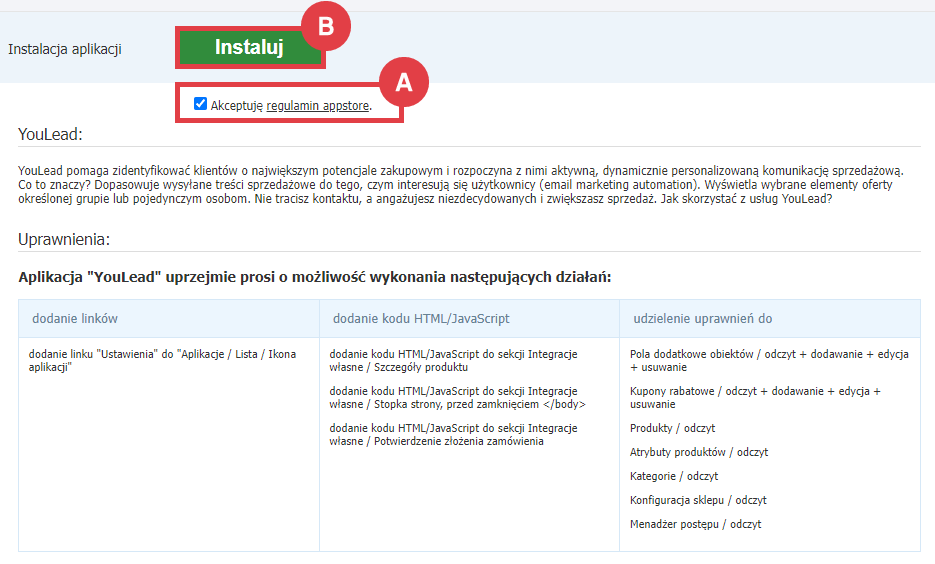Image resolution: width=935 pixels, height=564 pixels.
Task: Open the regulamin appstore link
Action: pos(318,105)
